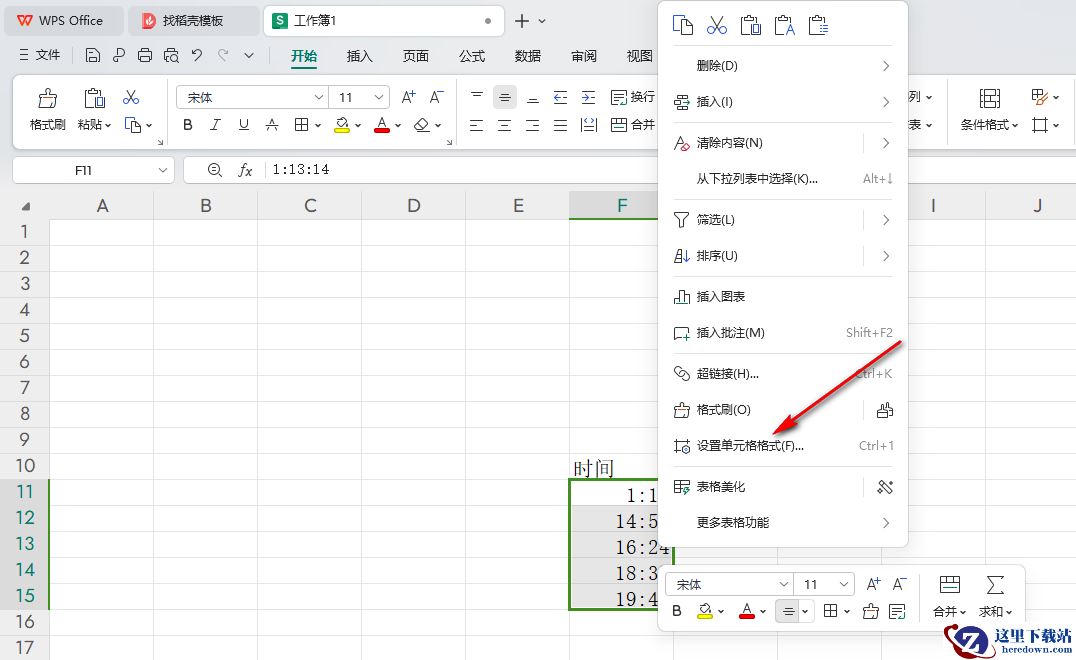The width and height of the screenshot is (1076, 660).
Task: Click the middle vertical align icon
Action: pos(504,97)
